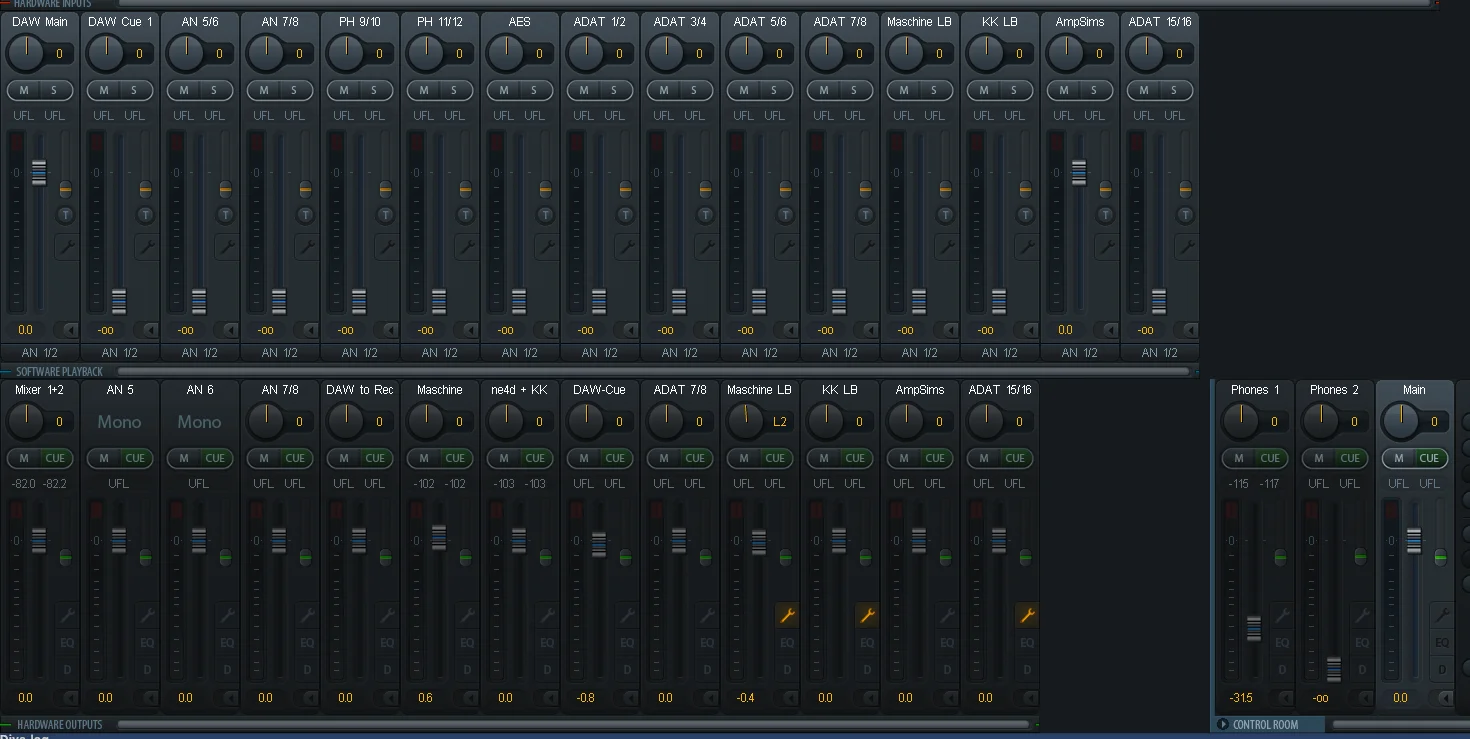Open D dynamics on Phones 2 channel
The width and height of the screenshot is (1470, 739).
pos(1362,670)
